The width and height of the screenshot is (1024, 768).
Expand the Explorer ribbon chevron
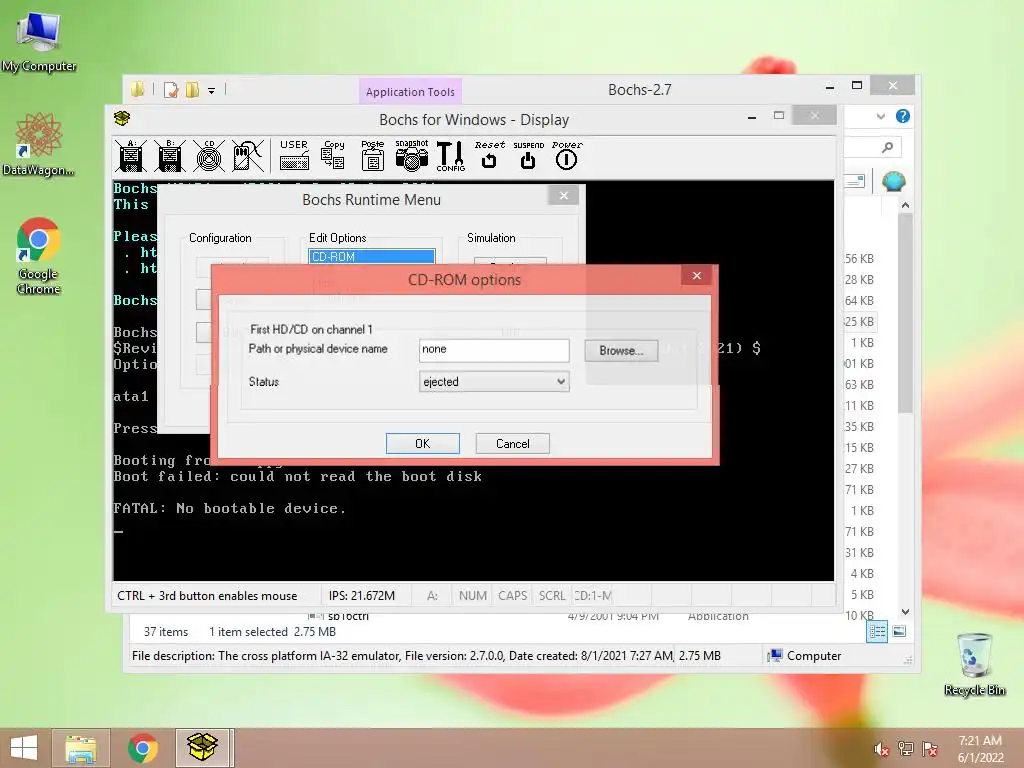click(880, 116)
